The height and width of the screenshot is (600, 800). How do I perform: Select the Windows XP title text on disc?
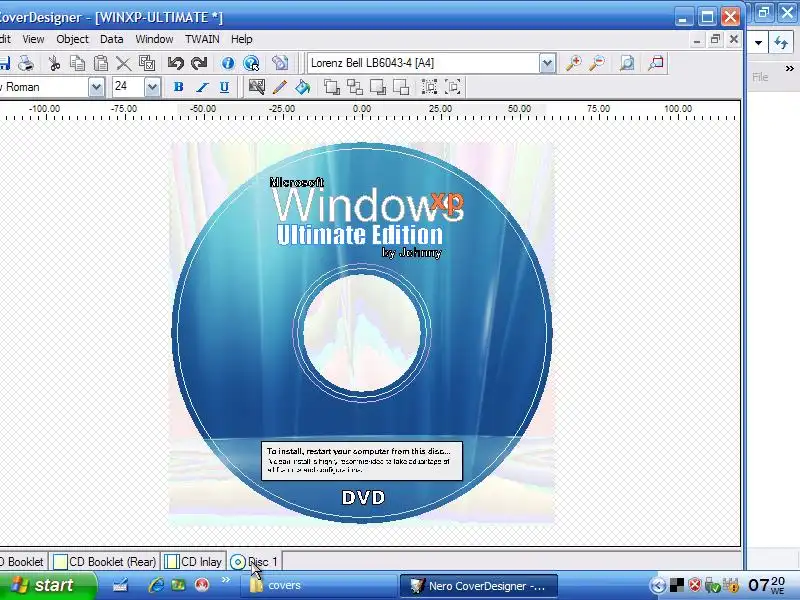[x=368, y=205]
